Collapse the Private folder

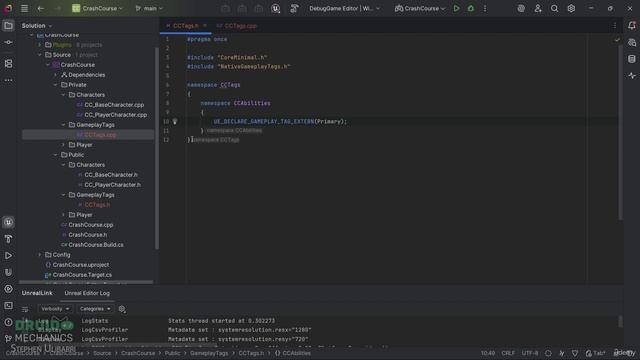56,85
